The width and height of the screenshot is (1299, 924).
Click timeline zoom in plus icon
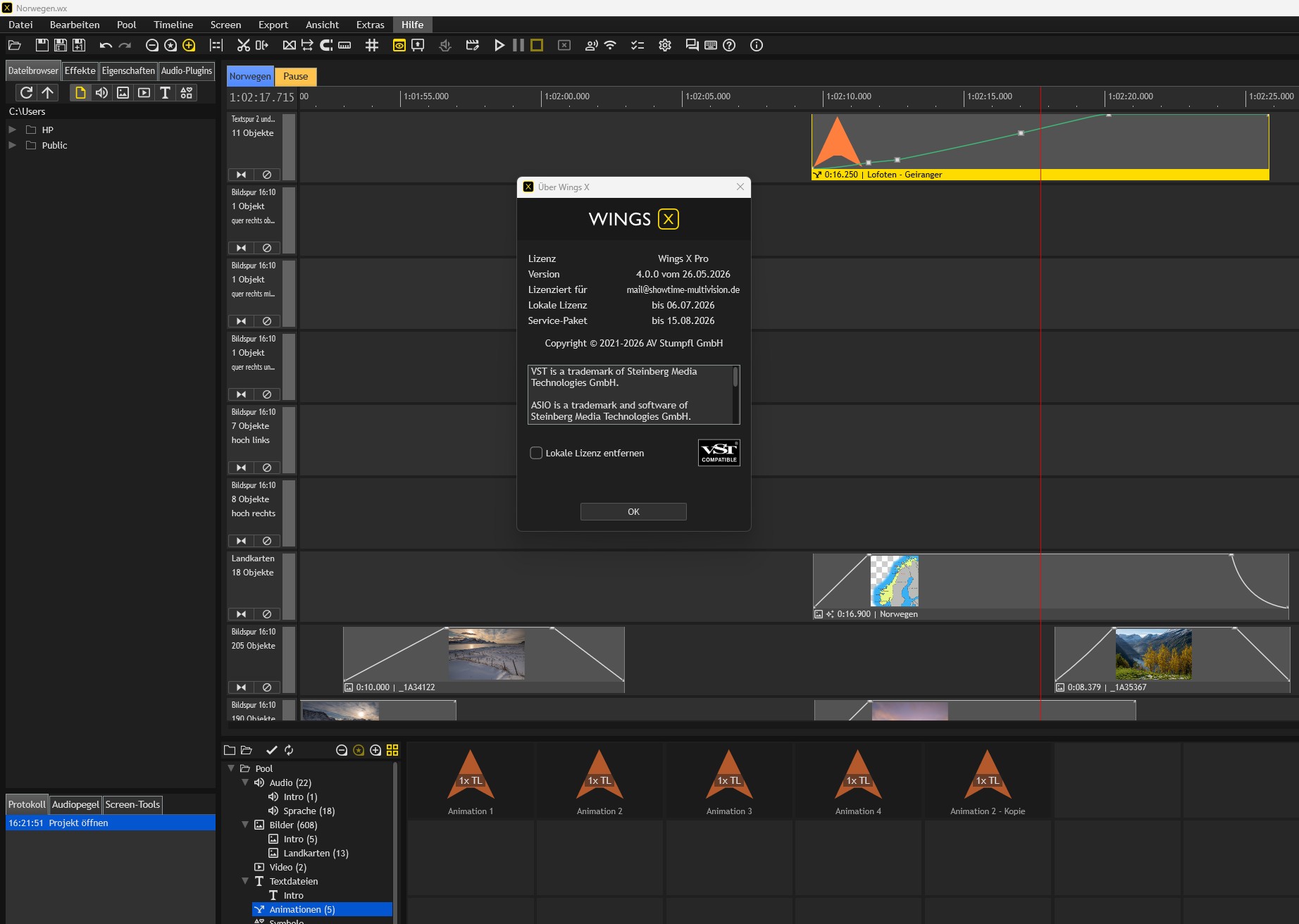pyautogui.click(x=189, y=45)
